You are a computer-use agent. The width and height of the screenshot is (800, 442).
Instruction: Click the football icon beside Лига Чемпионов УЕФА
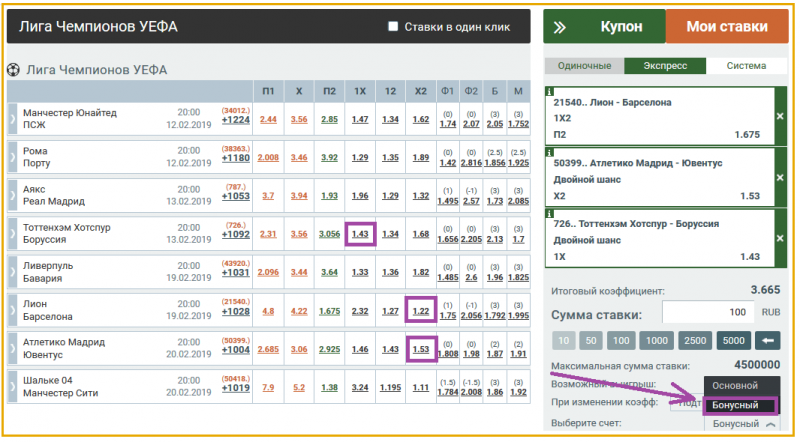[14, 69]
